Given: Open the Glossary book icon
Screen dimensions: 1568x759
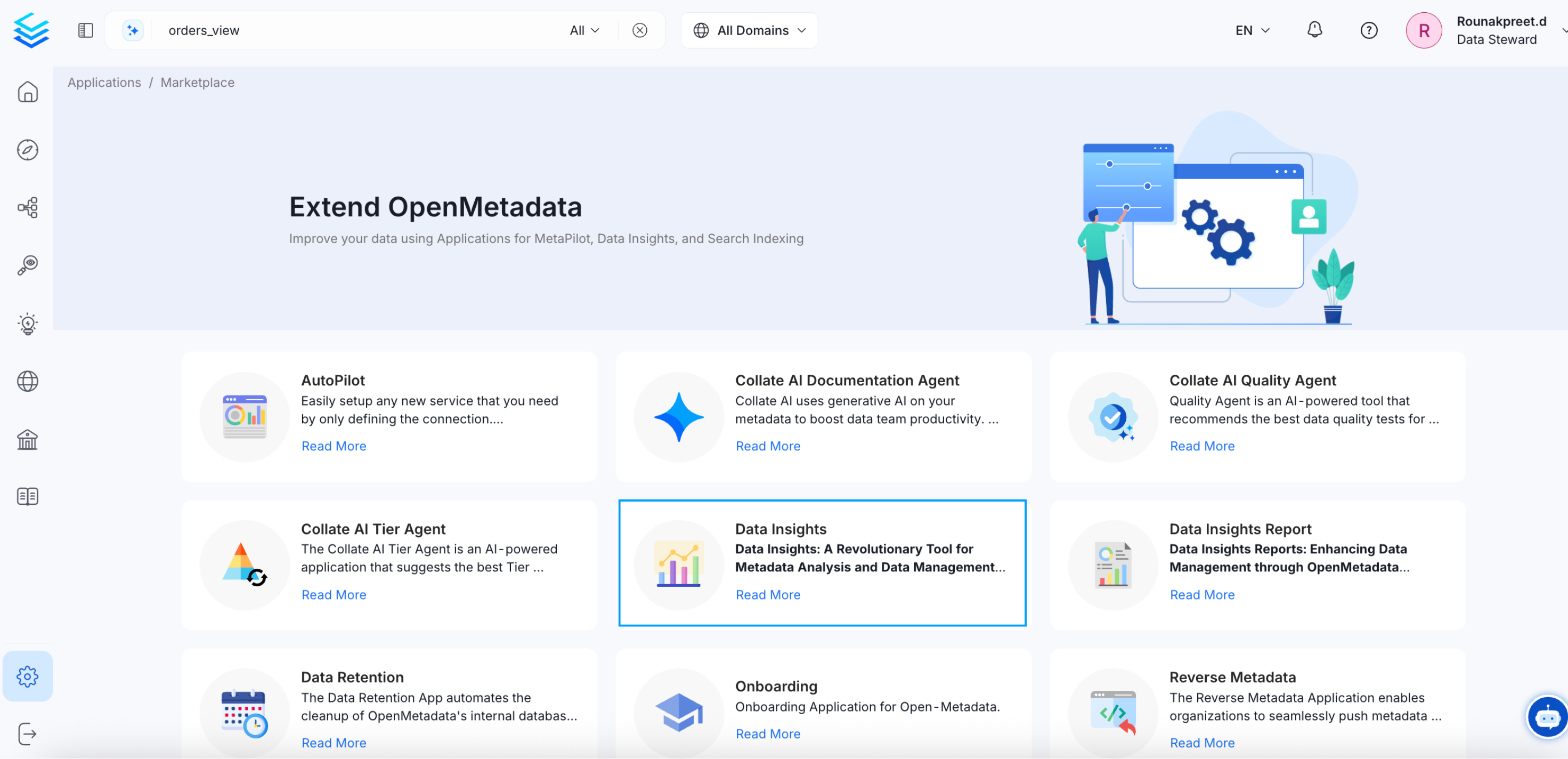Looking at the screenshot, I should pyautogui.click(x=28, y=496).
